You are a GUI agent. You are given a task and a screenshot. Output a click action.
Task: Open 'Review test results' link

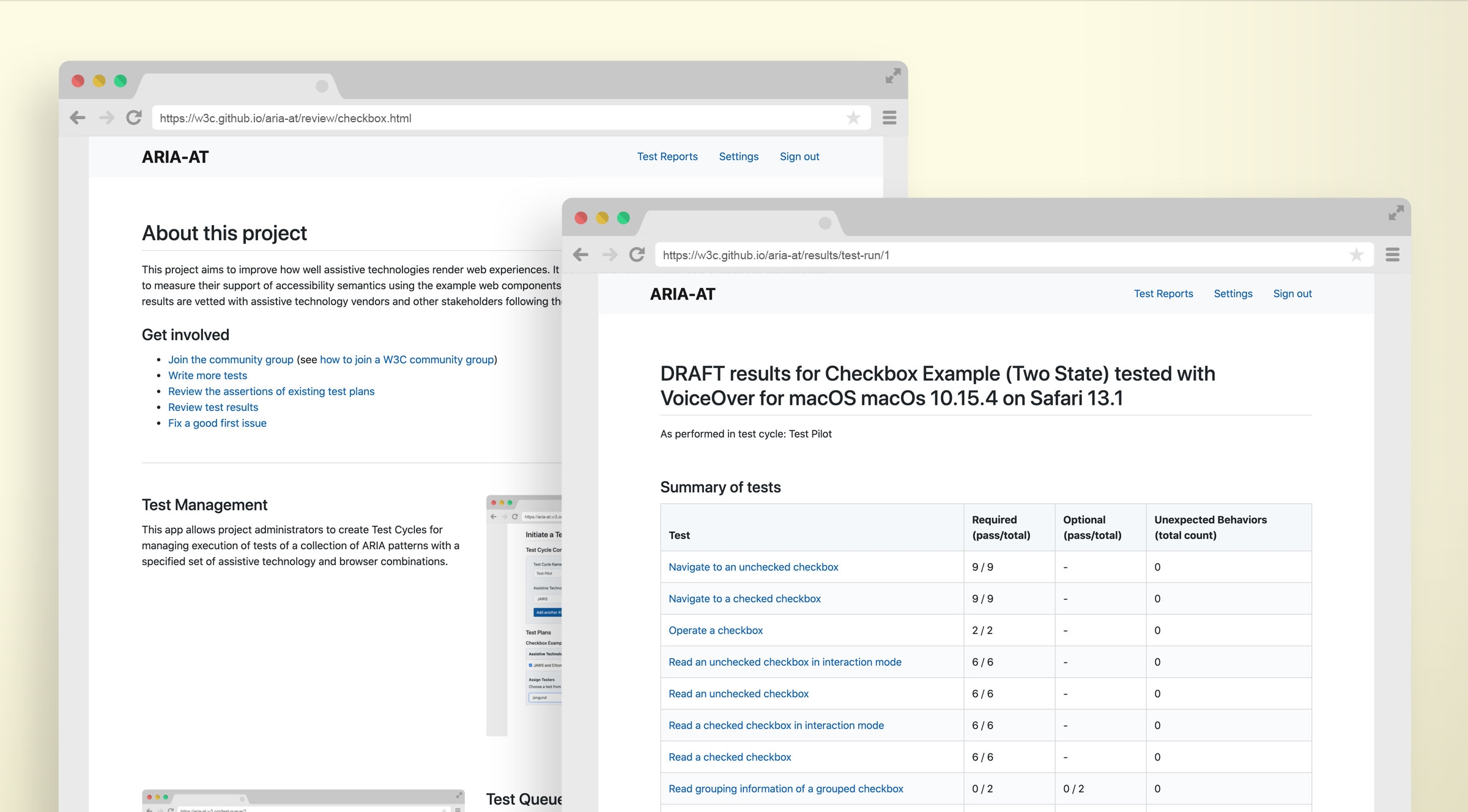(213, 407)
